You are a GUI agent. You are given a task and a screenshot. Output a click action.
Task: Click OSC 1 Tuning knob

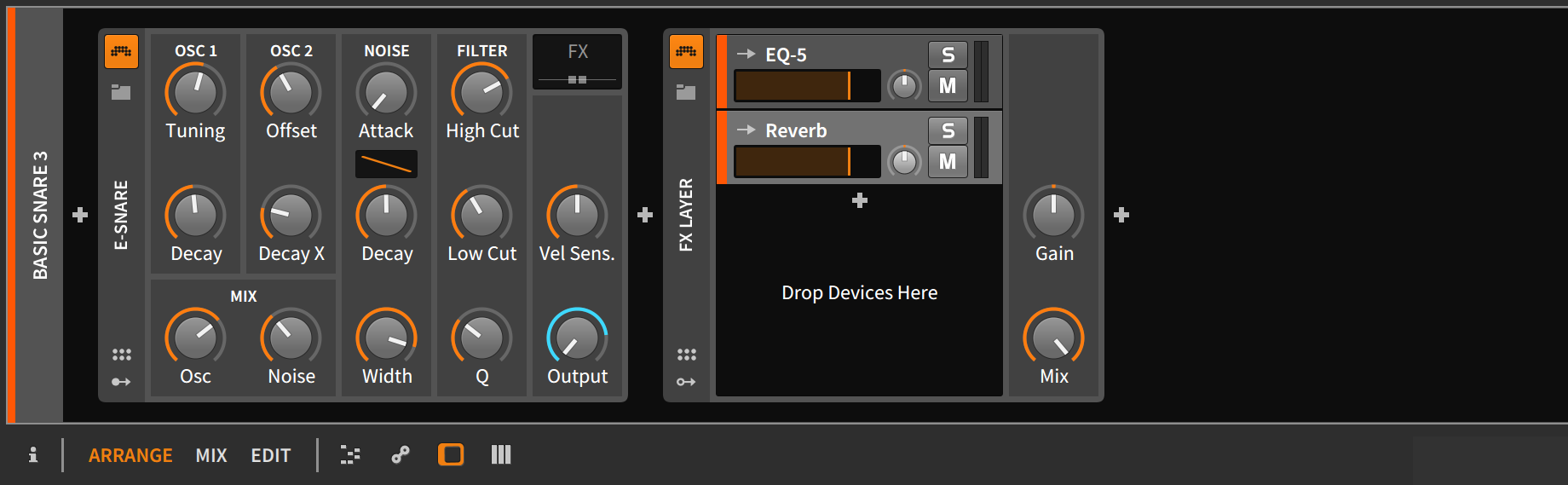(x=195, y=94)
